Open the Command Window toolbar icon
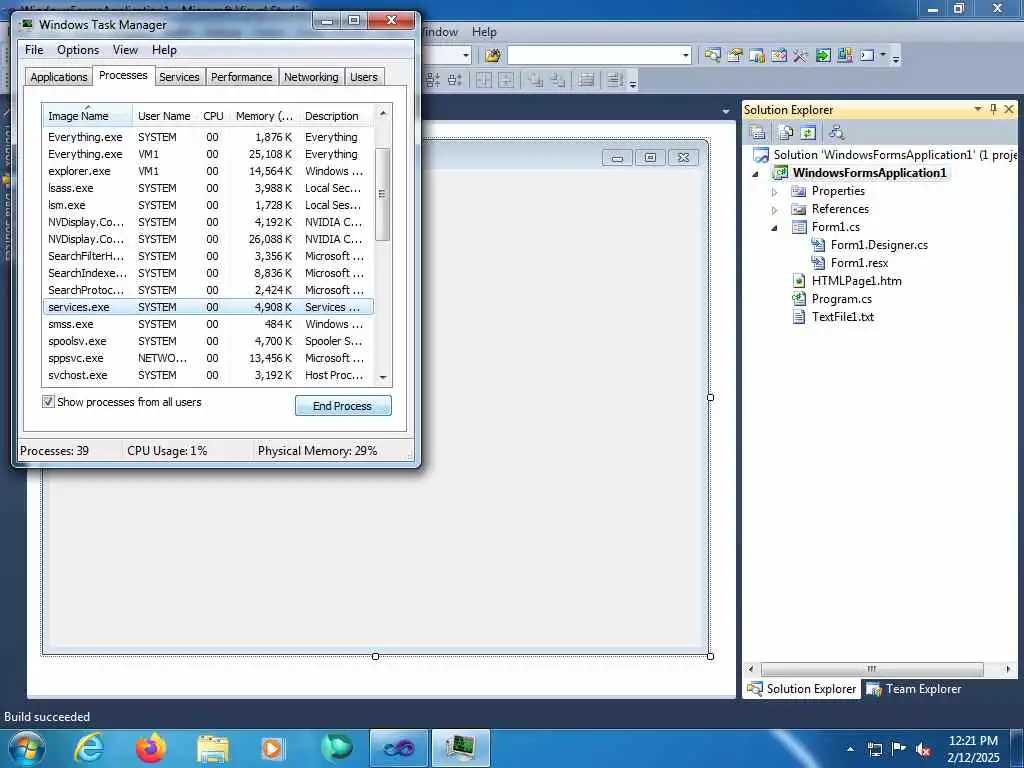Image resolution: width=1024 pixels, height=768 pixels. coord(867,56)
